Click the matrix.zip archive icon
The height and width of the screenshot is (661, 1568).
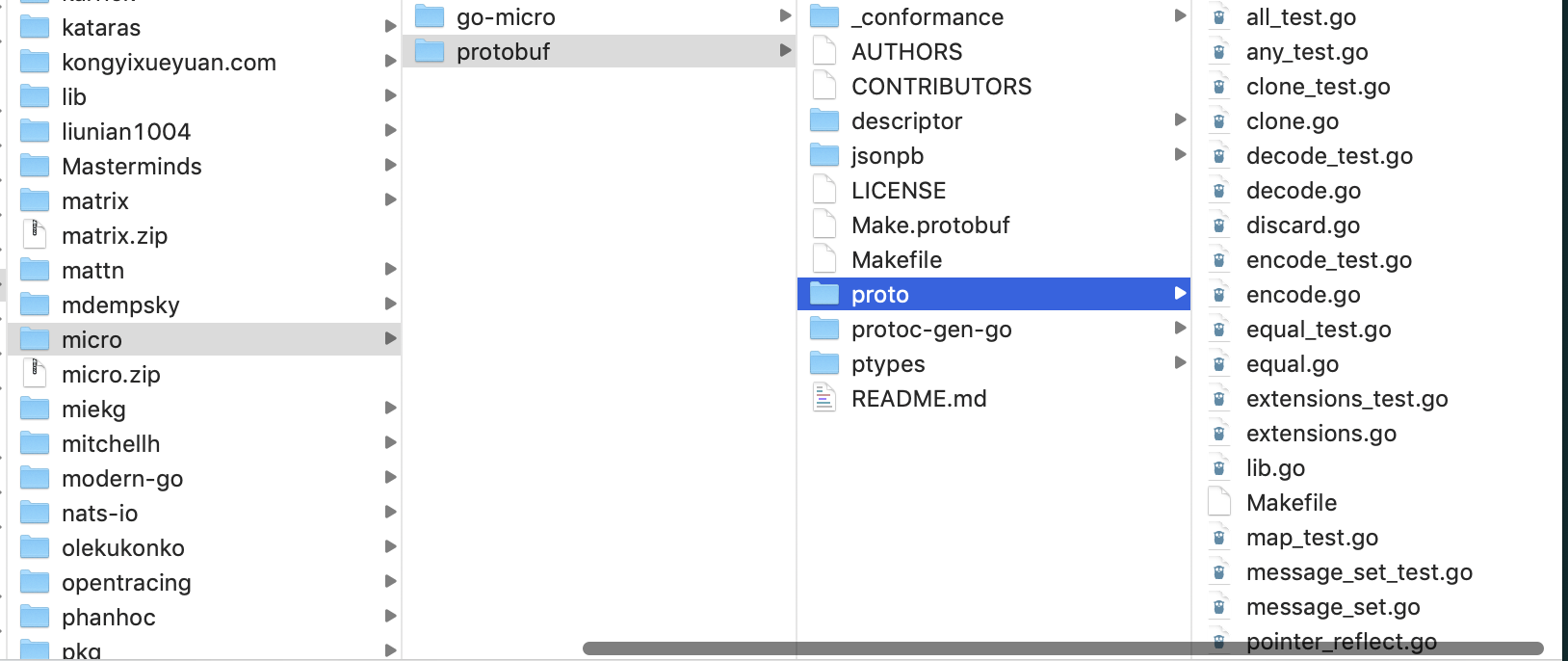[36, 235]
